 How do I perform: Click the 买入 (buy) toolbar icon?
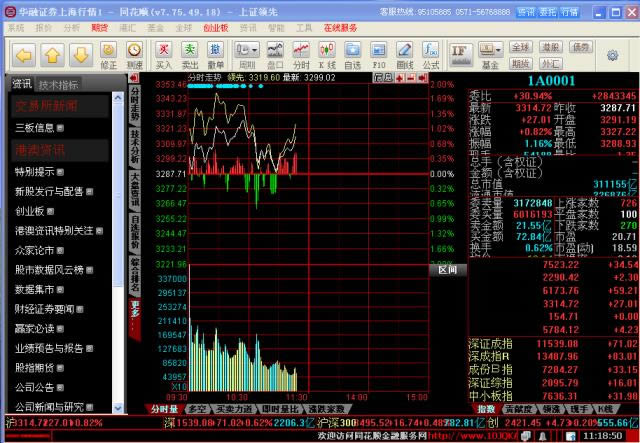(164, 52)
